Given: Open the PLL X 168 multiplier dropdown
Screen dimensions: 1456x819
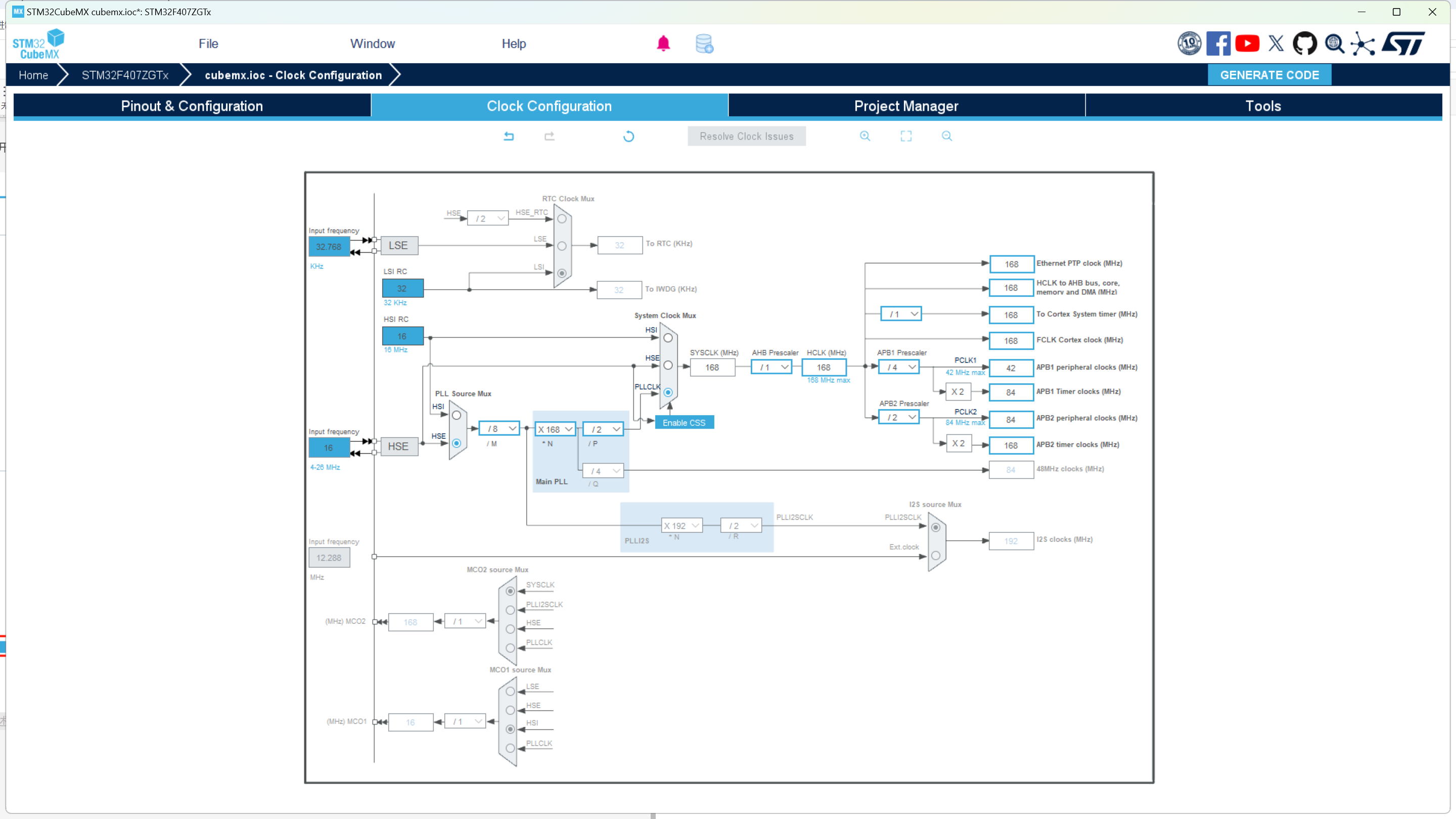Looking at the screenshot, I should tap(555, 429).
